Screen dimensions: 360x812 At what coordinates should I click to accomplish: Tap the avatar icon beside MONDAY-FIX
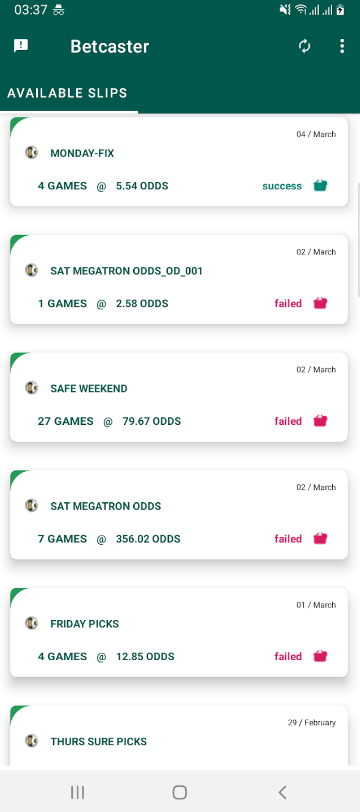point(32,153)
